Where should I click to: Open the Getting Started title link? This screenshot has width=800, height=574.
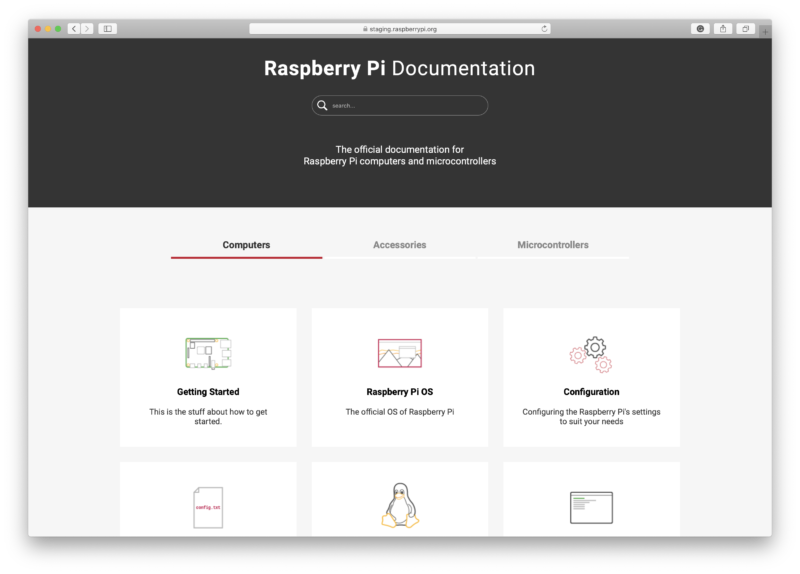208,392
